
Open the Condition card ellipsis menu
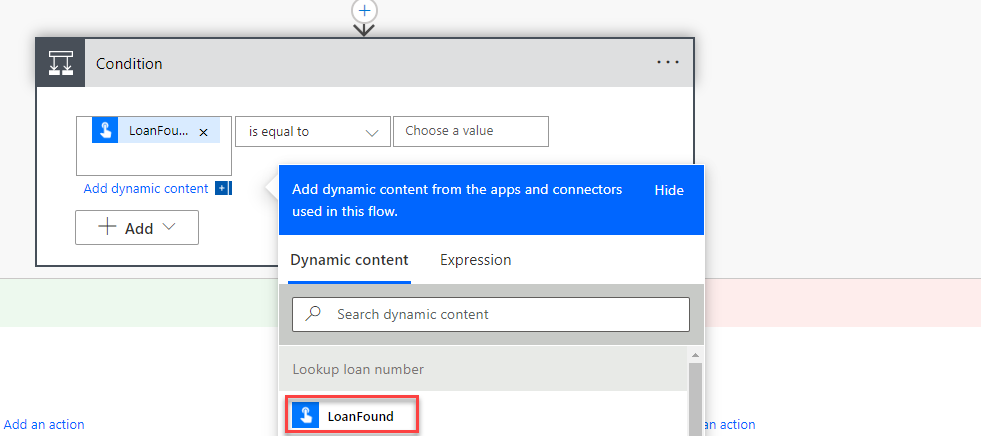point(667,63)
